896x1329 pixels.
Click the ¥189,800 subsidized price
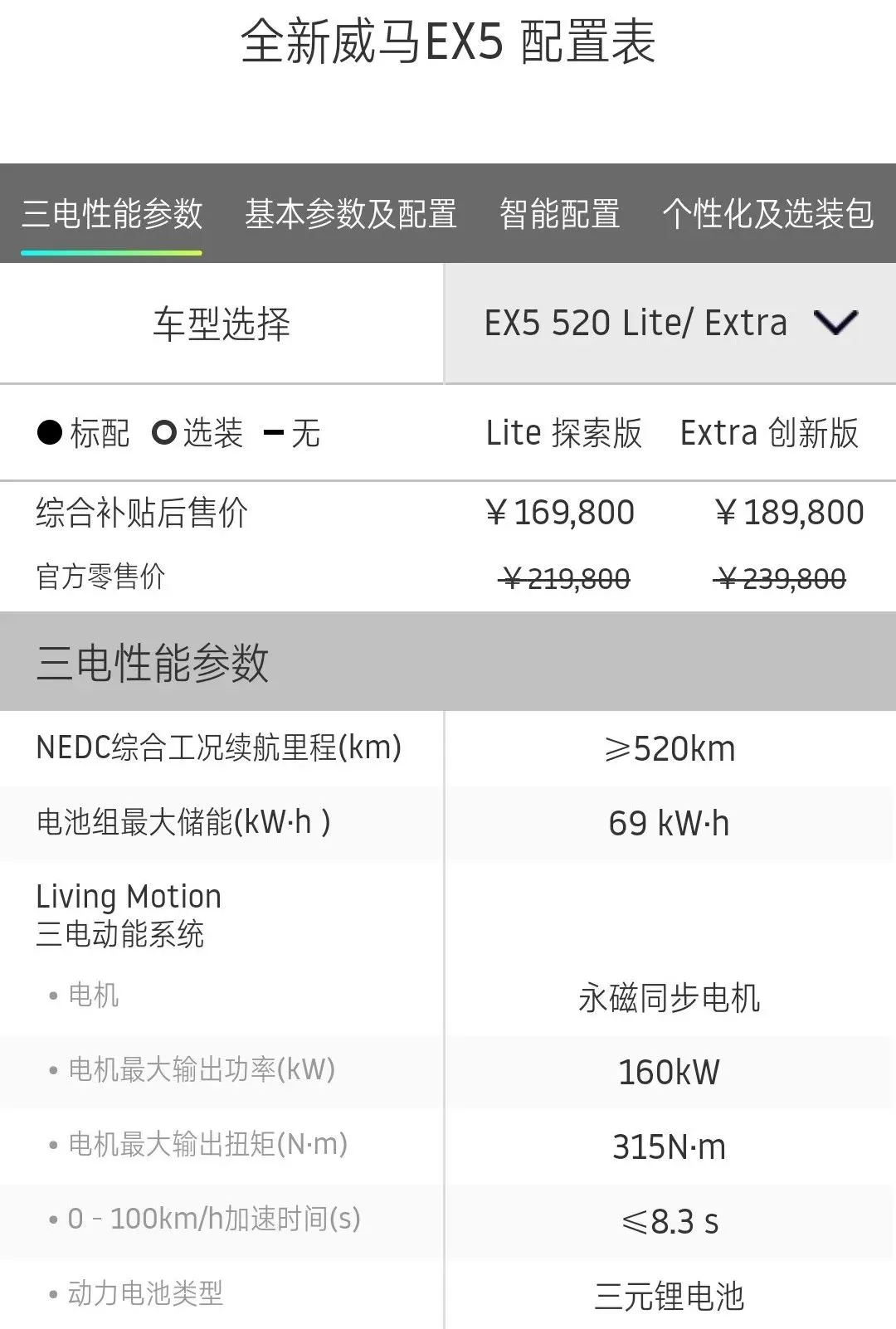789,512
